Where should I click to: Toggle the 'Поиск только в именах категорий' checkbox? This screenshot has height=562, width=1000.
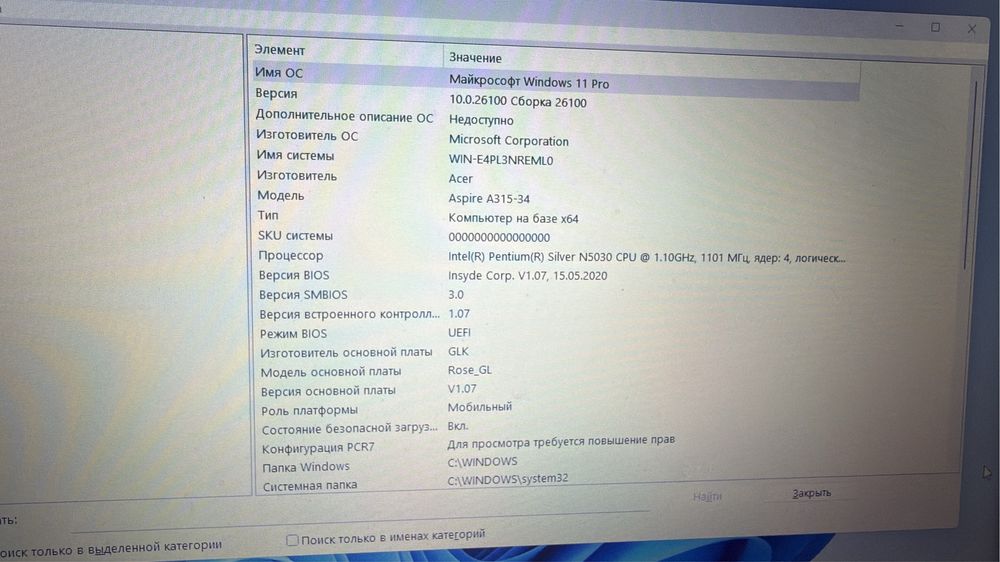point(292,540)
